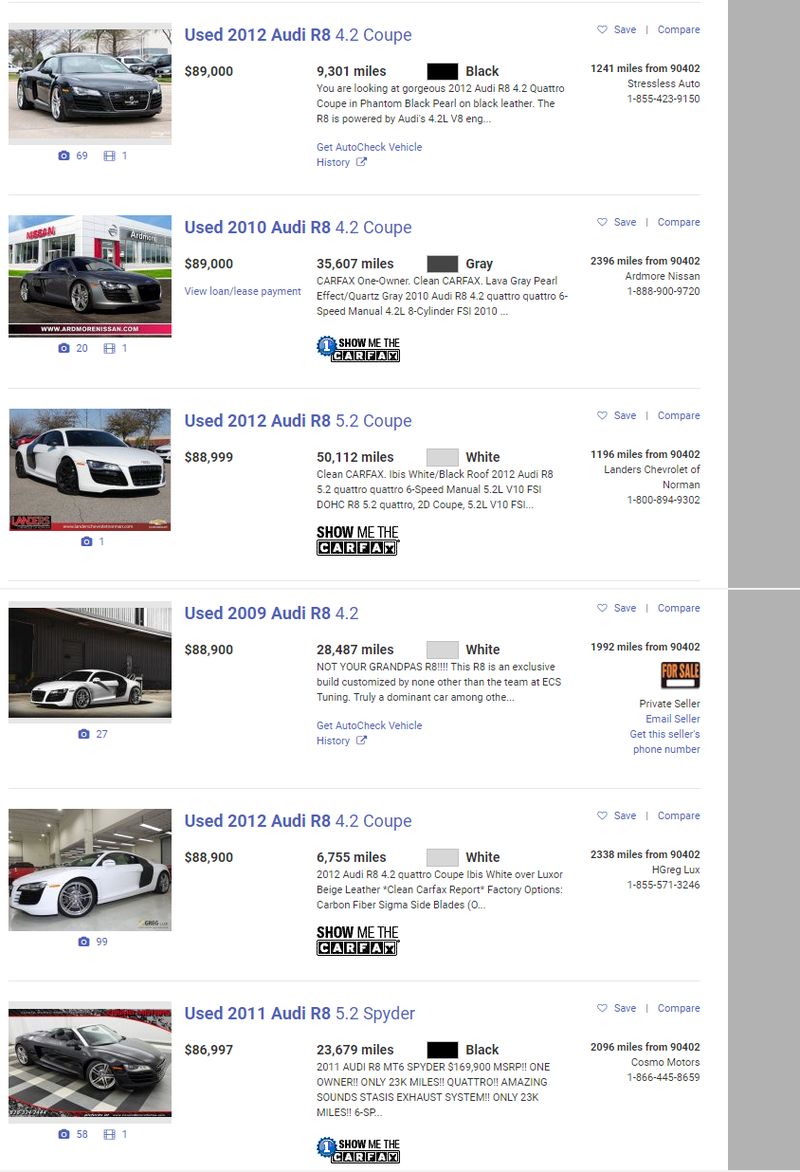Image resolution: width=800 pixels, height=1172 pixels.
Task: Open the white R8 showroom photo from HGreg Lux
Action: click(x=90, y=869)
